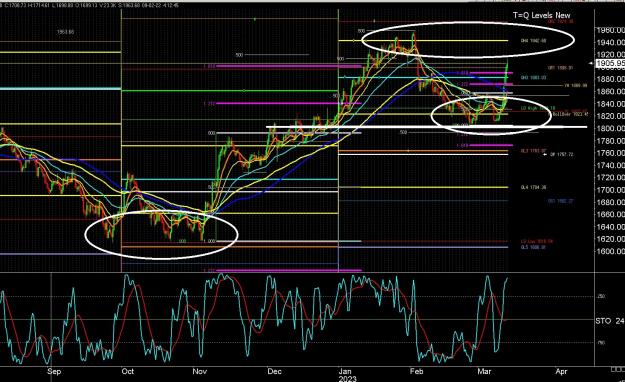Screen dimensions: 625x382
Task: Click the Feb label on time axis
Action: [x=416, y=371]
